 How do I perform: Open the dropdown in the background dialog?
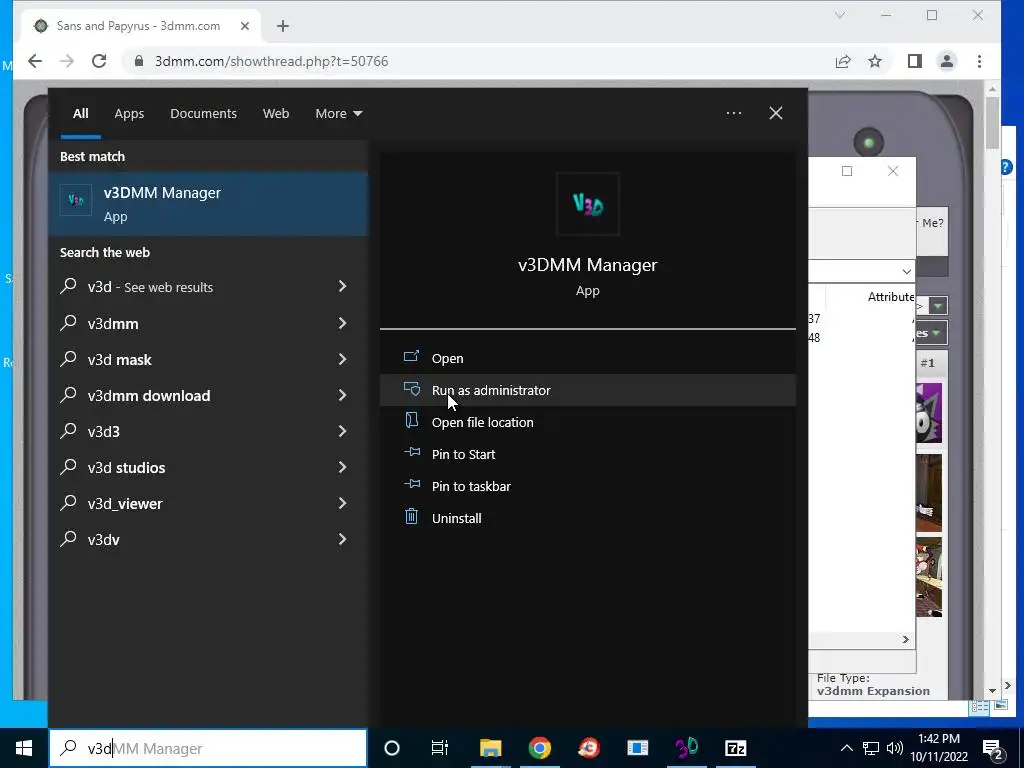pos(906,271)
